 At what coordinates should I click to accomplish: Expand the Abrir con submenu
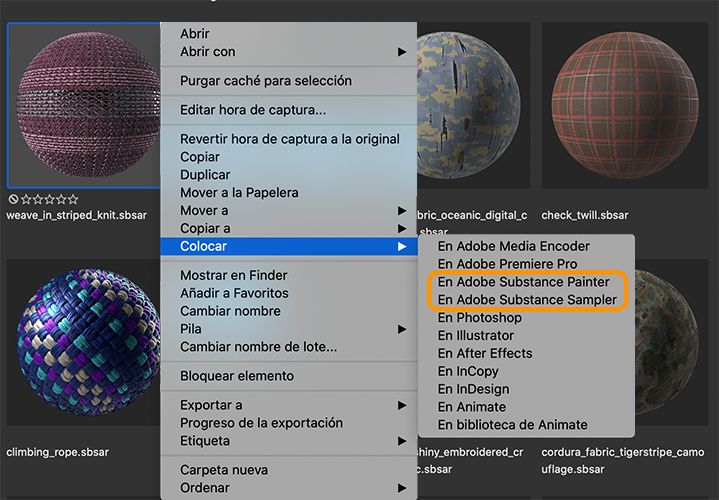pos(288,51)
